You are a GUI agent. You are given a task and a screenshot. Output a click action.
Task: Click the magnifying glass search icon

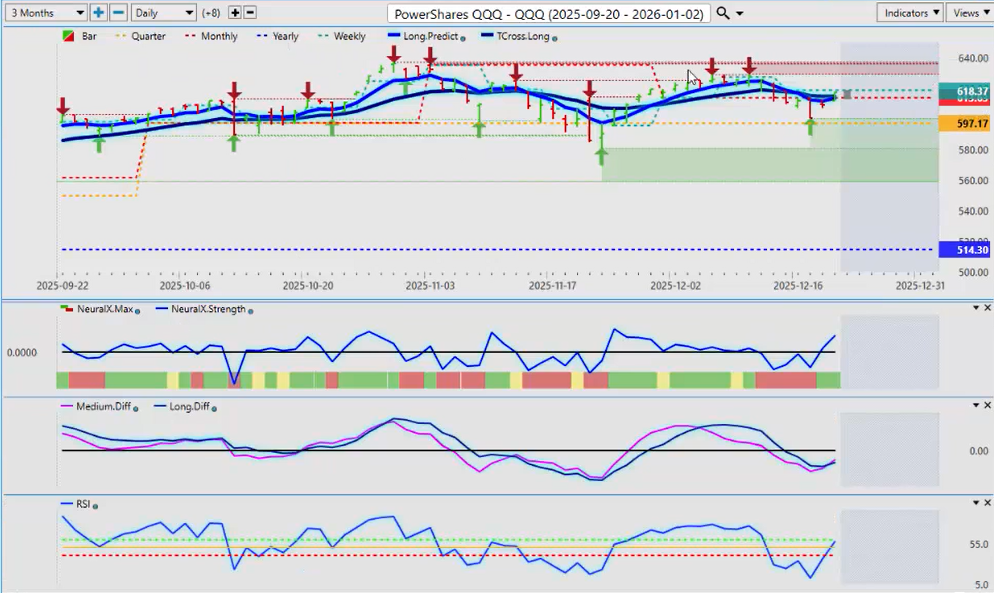[x=723, y=13]
